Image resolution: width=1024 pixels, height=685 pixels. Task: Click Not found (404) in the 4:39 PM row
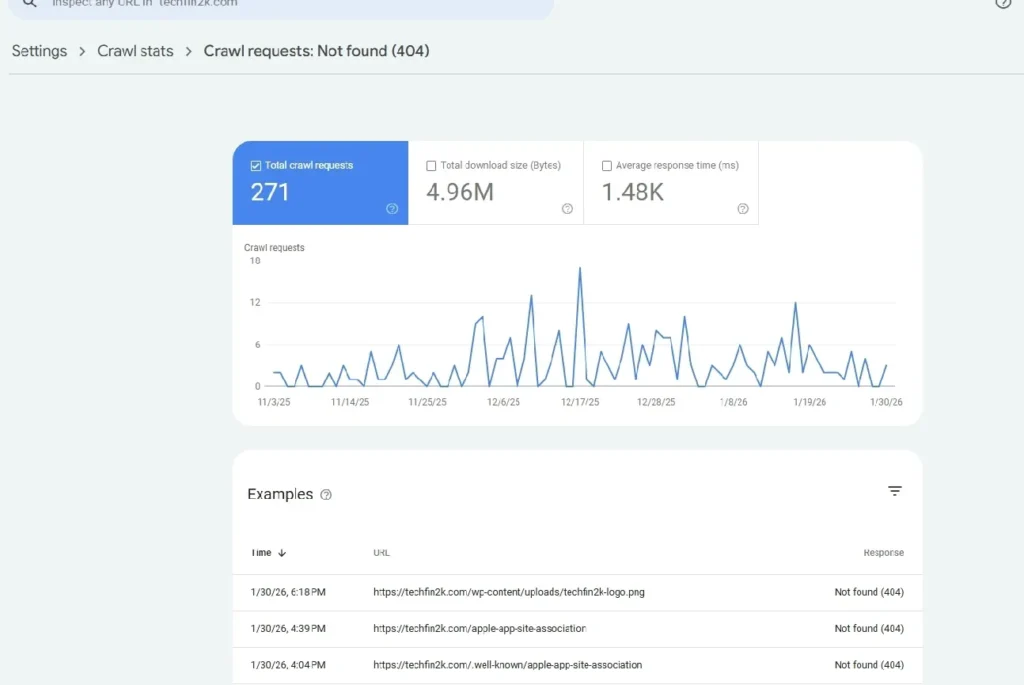[x=869, y=629]
